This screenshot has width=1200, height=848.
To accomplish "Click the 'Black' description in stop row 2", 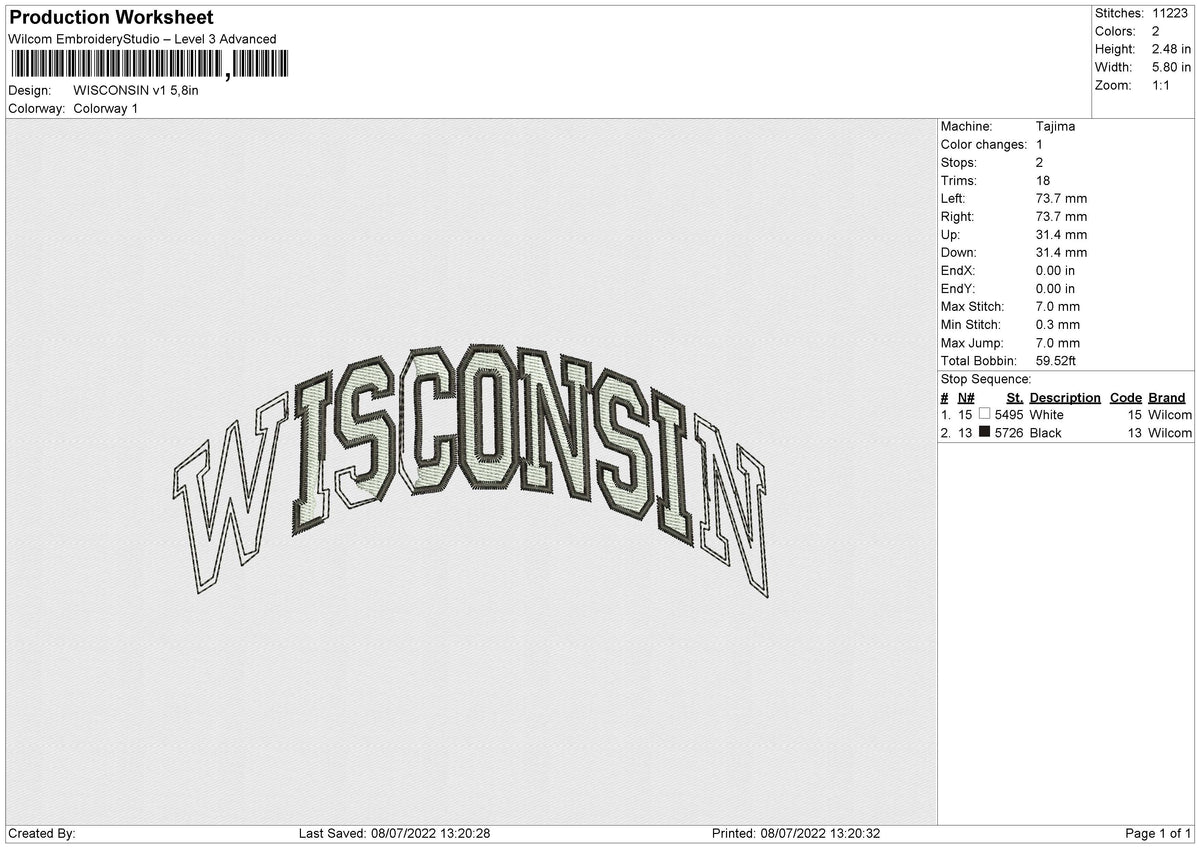I will point(1046,433).
